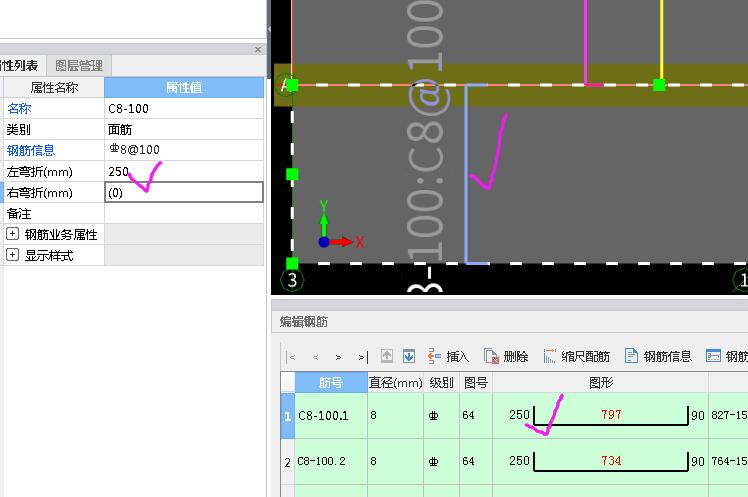Viewport: 748px width, 497px height.
Task: Click the C8@100 rebar label in drawing
Action: pos(426,131)
